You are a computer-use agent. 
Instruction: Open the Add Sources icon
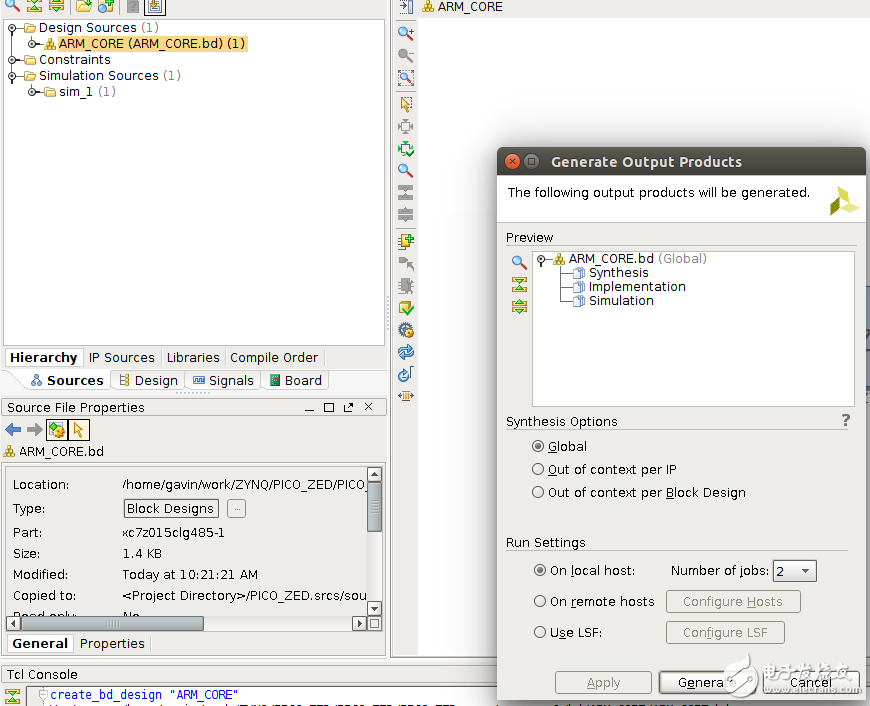(105, 7)
